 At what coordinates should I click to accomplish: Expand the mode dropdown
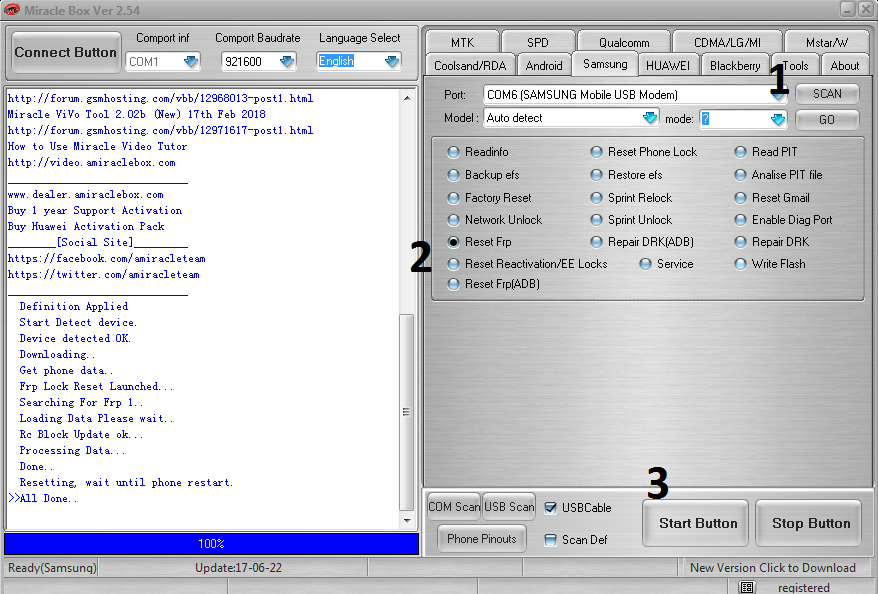pyautogui.click(x=778, y=119)
